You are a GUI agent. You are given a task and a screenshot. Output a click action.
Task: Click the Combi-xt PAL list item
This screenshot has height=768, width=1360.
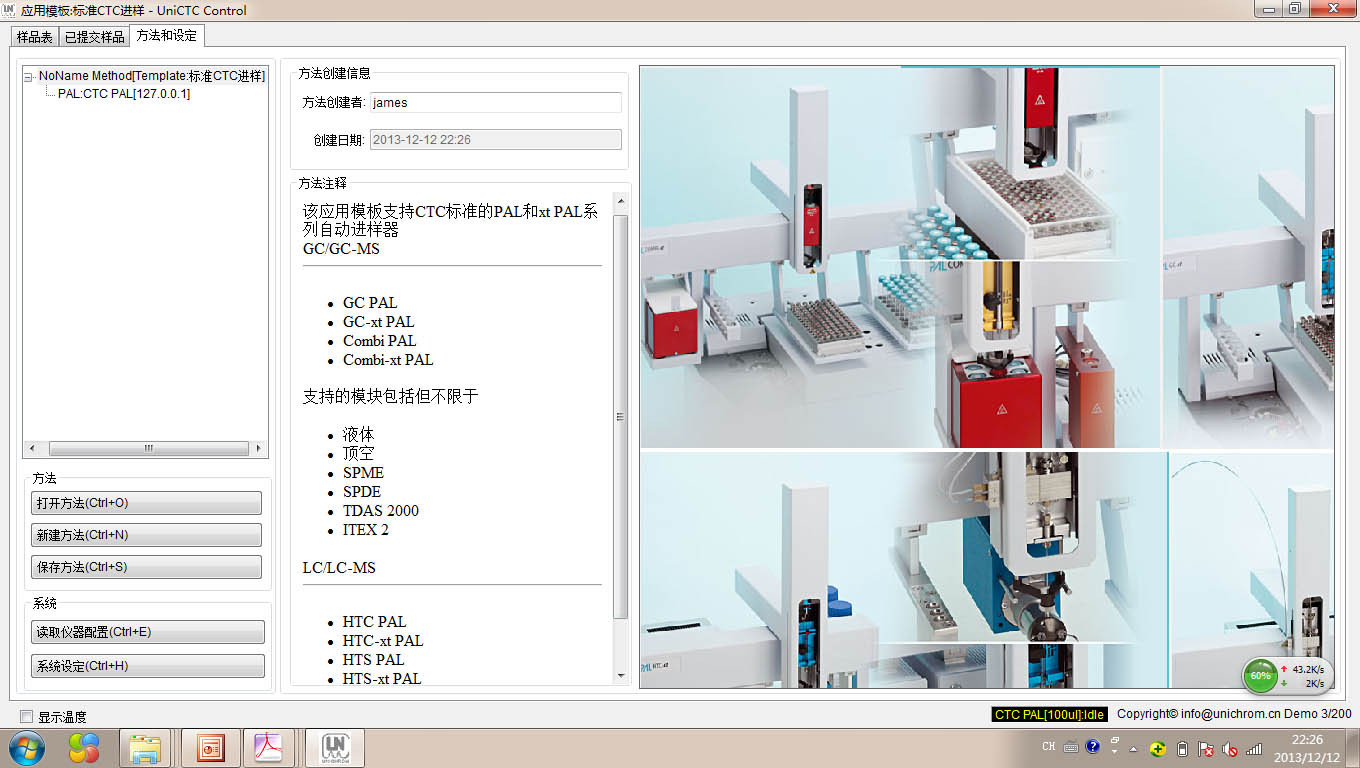coord(388,359)
